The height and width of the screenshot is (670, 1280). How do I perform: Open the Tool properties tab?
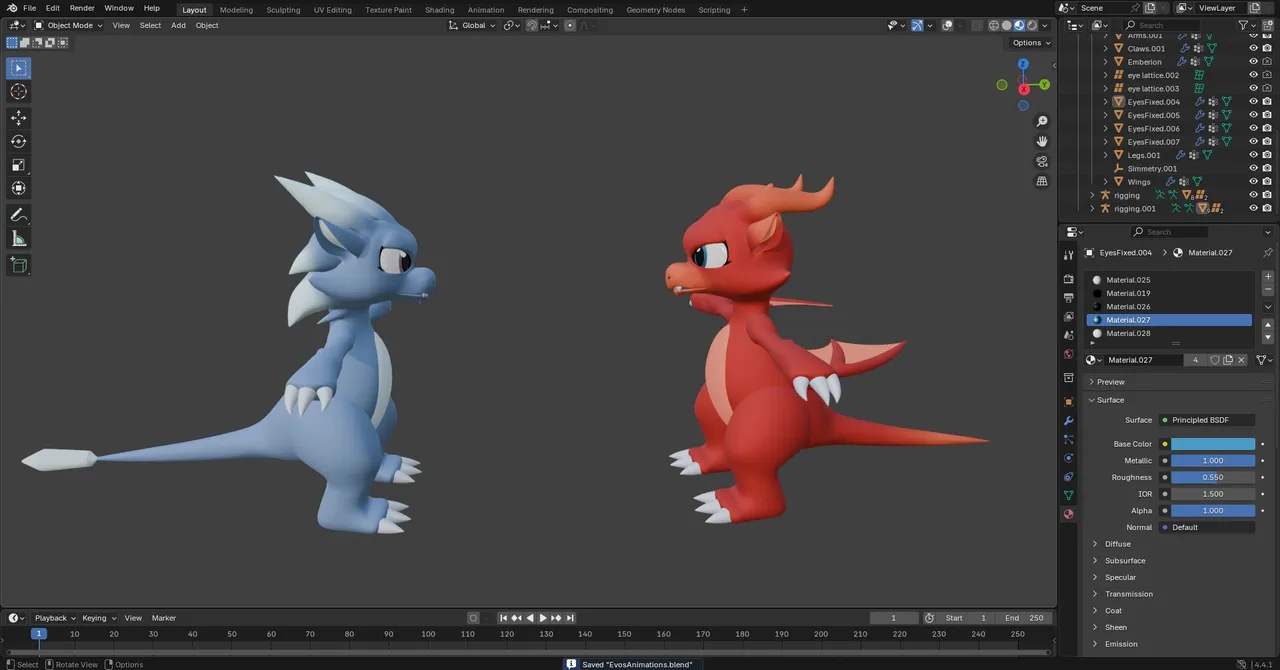(1069, 255)
